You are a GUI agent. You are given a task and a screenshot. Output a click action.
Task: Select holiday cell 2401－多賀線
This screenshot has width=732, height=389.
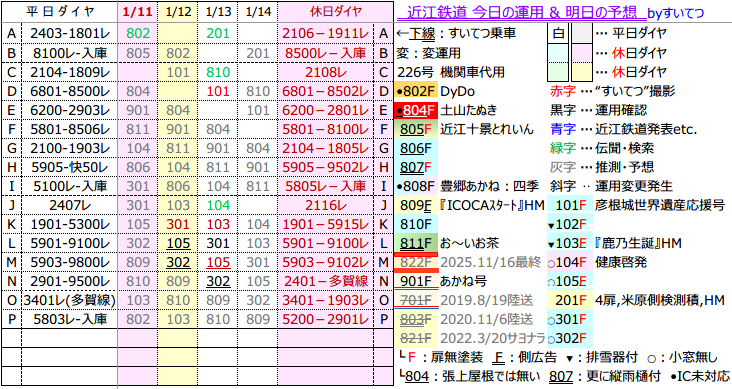[325, 281]
